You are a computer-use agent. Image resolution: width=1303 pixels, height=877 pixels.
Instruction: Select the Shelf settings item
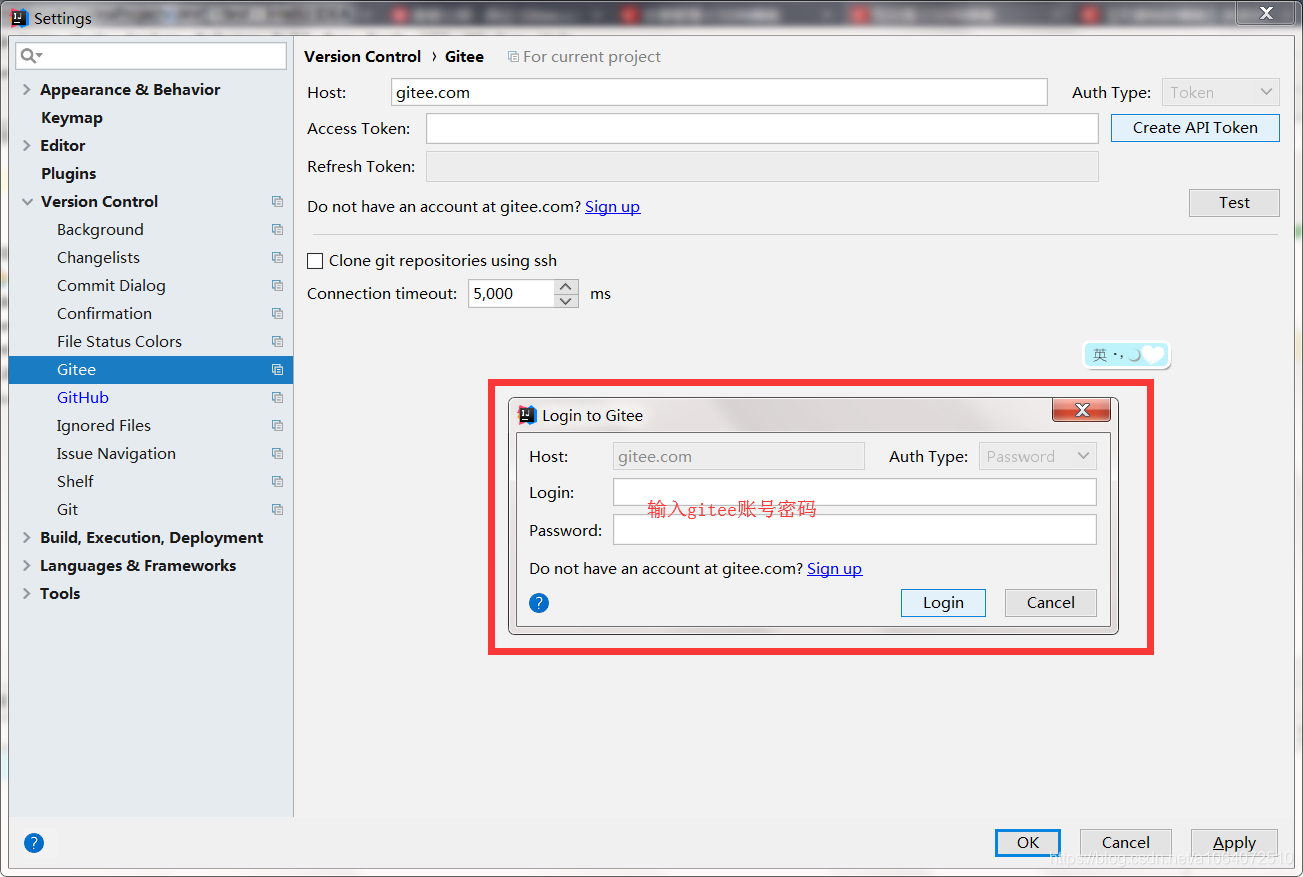click(x=75, y=481)
